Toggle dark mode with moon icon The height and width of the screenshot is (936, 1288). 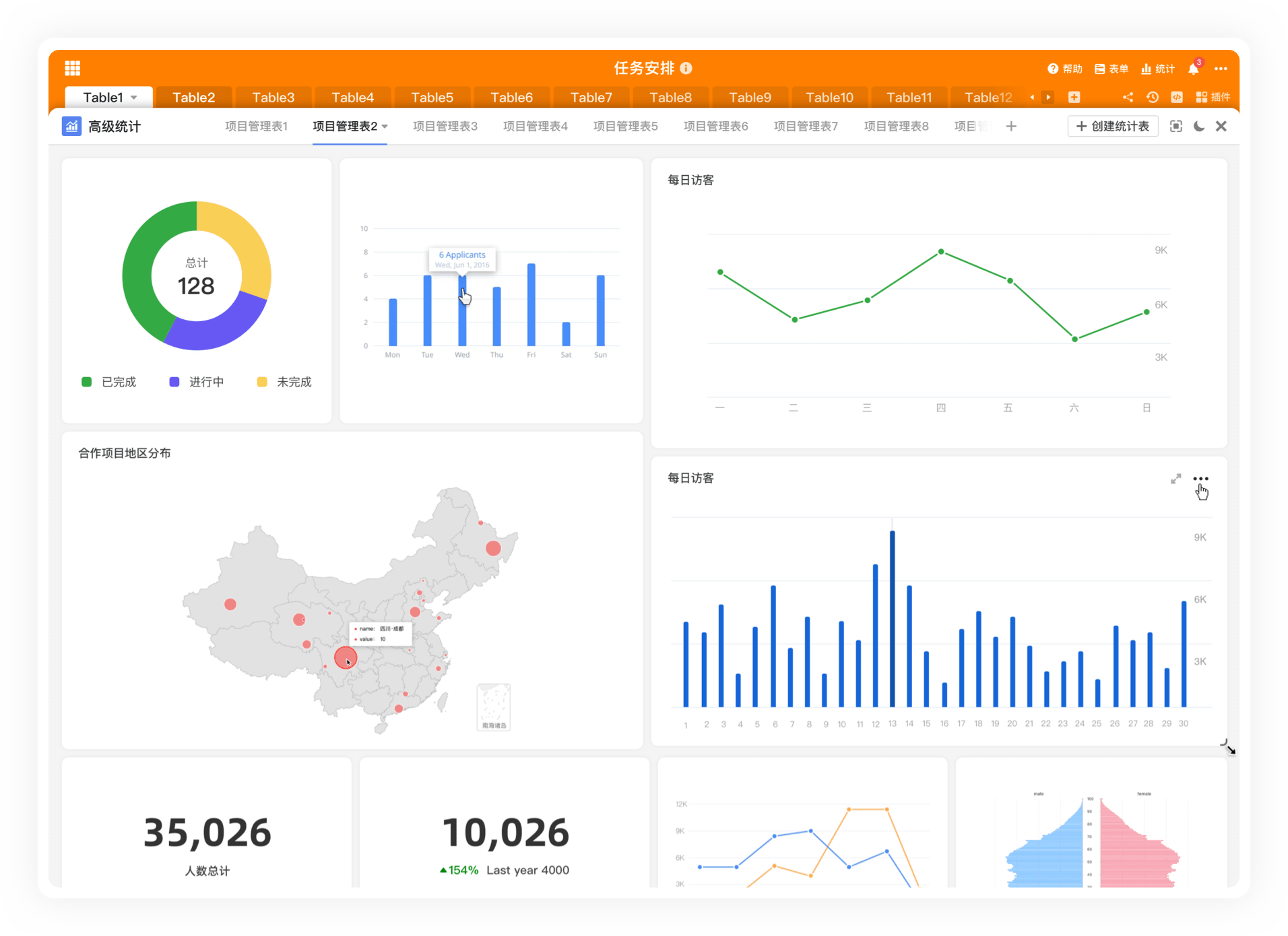coord(1199,127)
